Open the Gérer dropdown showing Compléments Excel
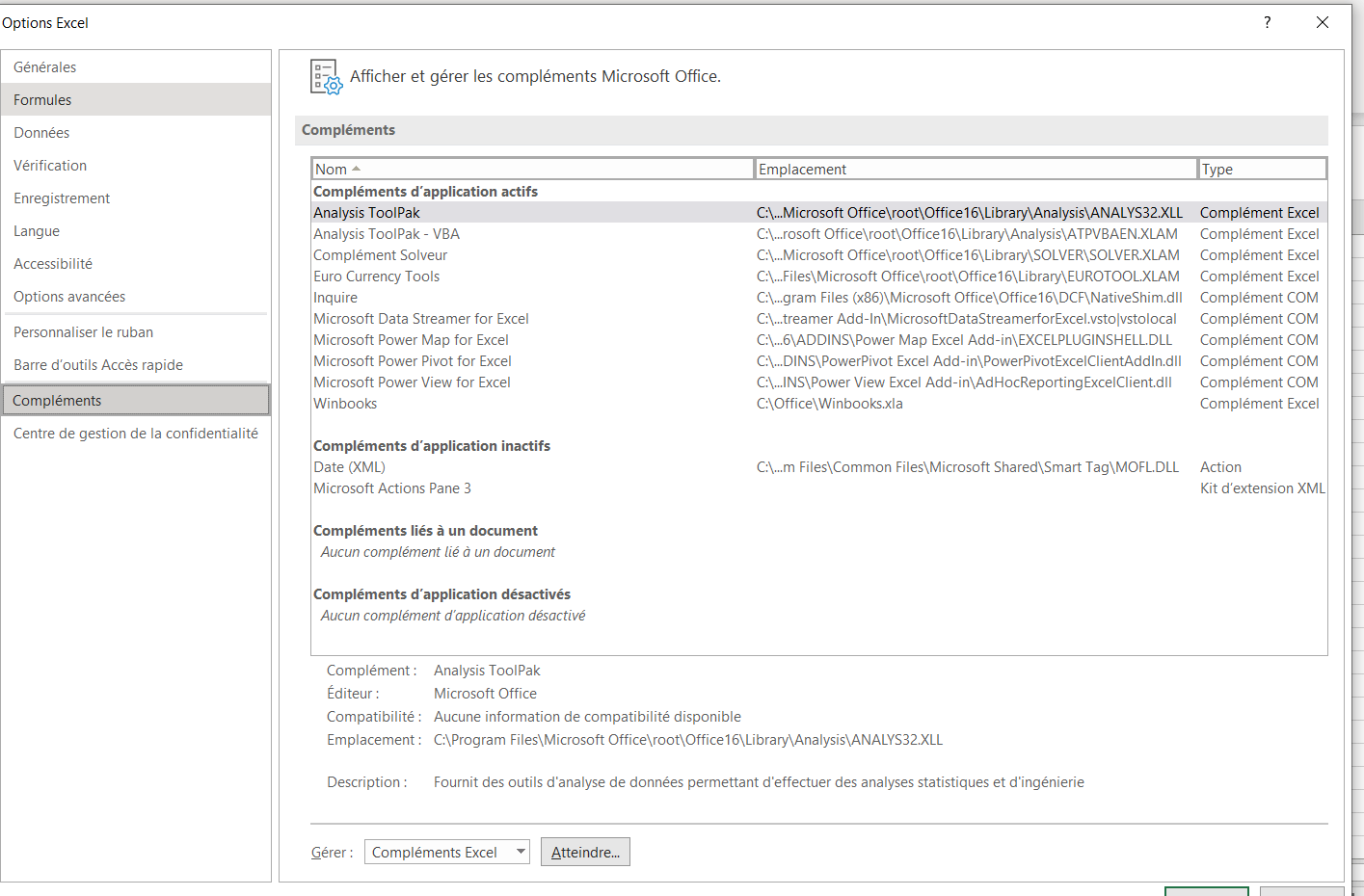 (x=447, y=852)
